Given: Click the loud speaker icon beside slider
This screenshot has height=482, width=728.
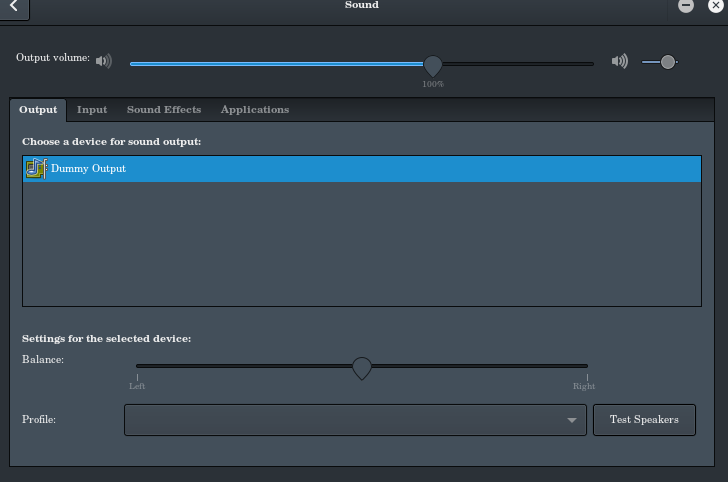Looking at the screenshot, I should (620, 61).
